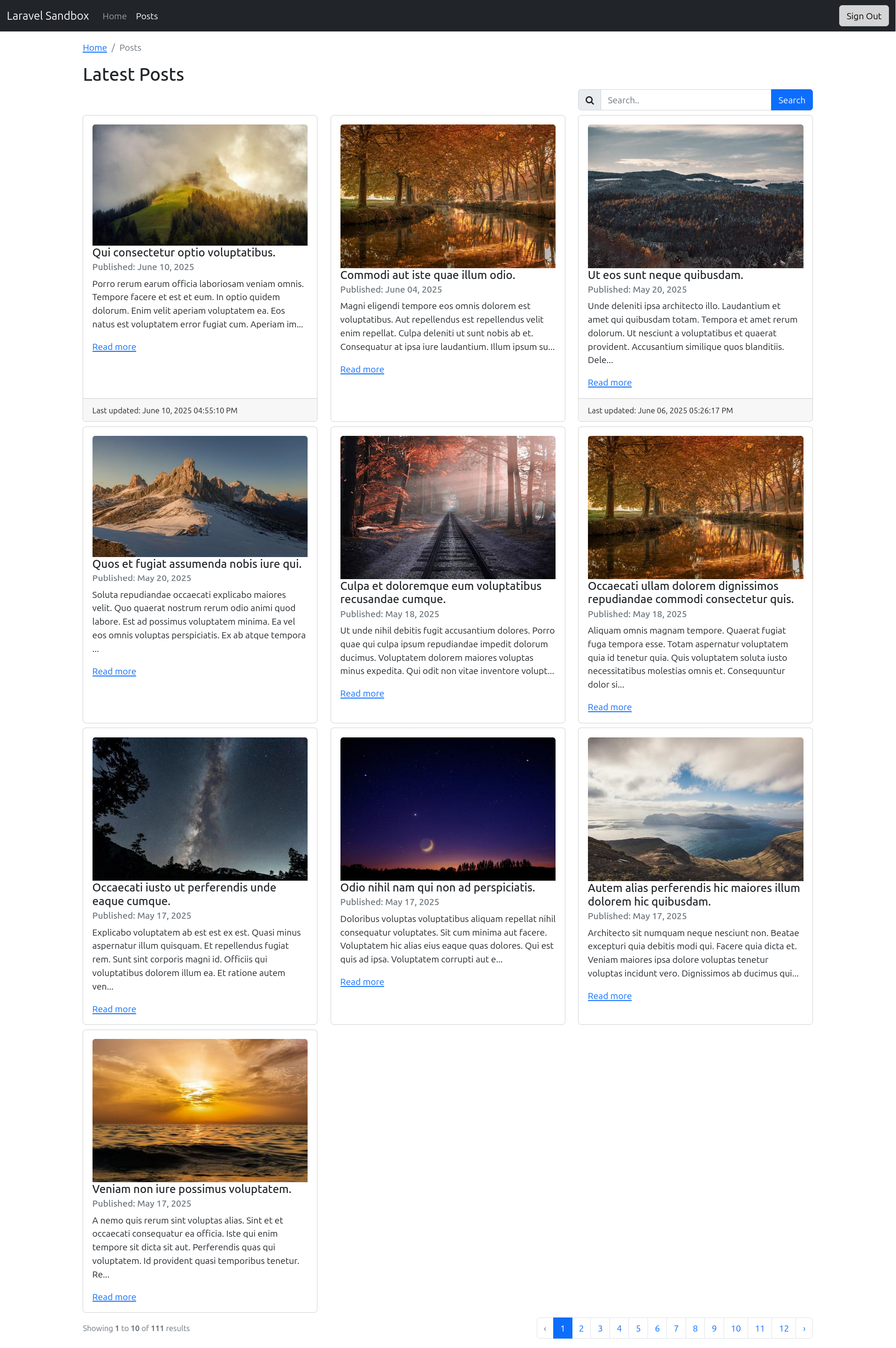Click title 'Qui consectetur optio voluptatibus.'

184,253
